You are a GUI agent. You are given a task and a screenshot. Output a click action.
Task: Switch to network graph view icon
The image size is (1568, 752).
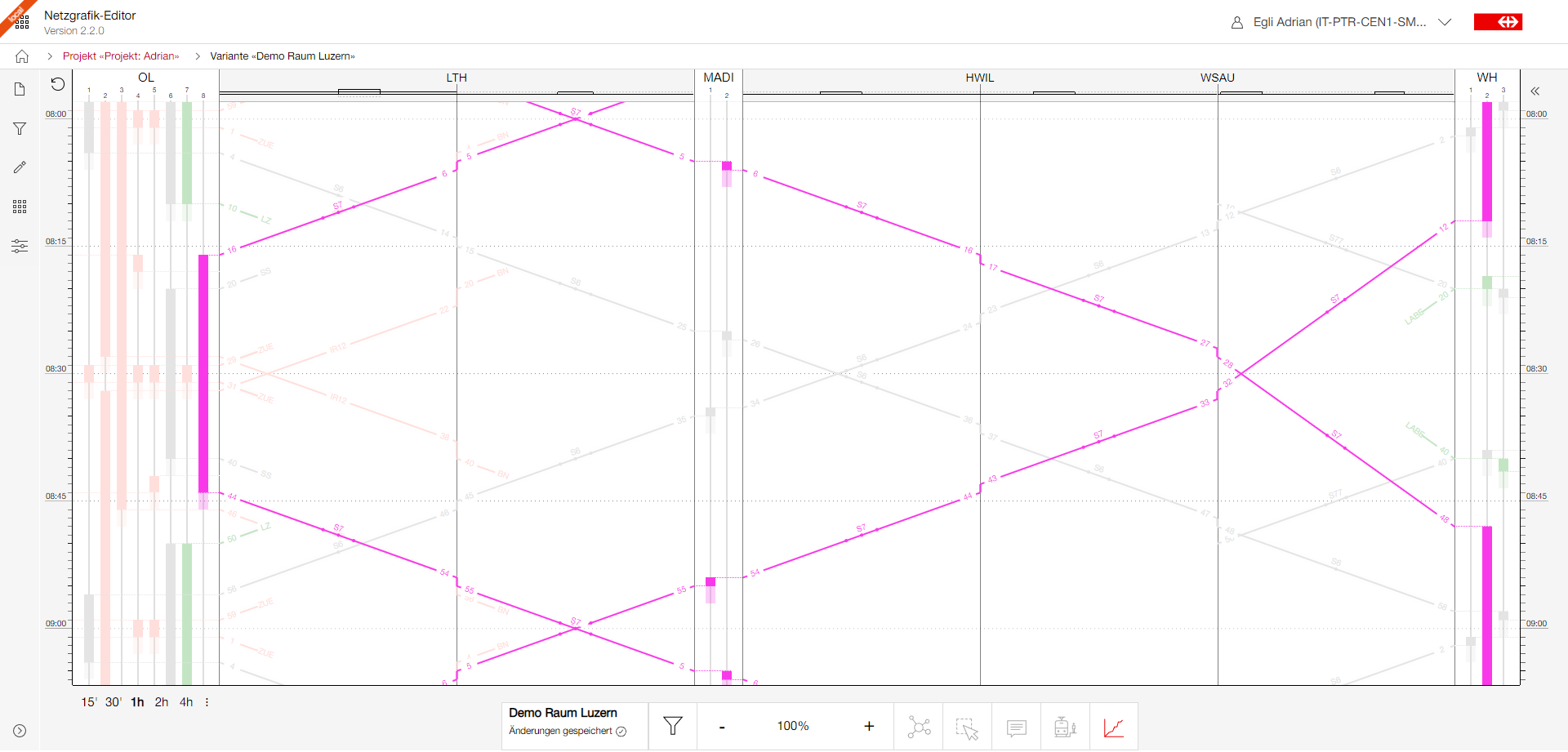[x=919, y=727]
